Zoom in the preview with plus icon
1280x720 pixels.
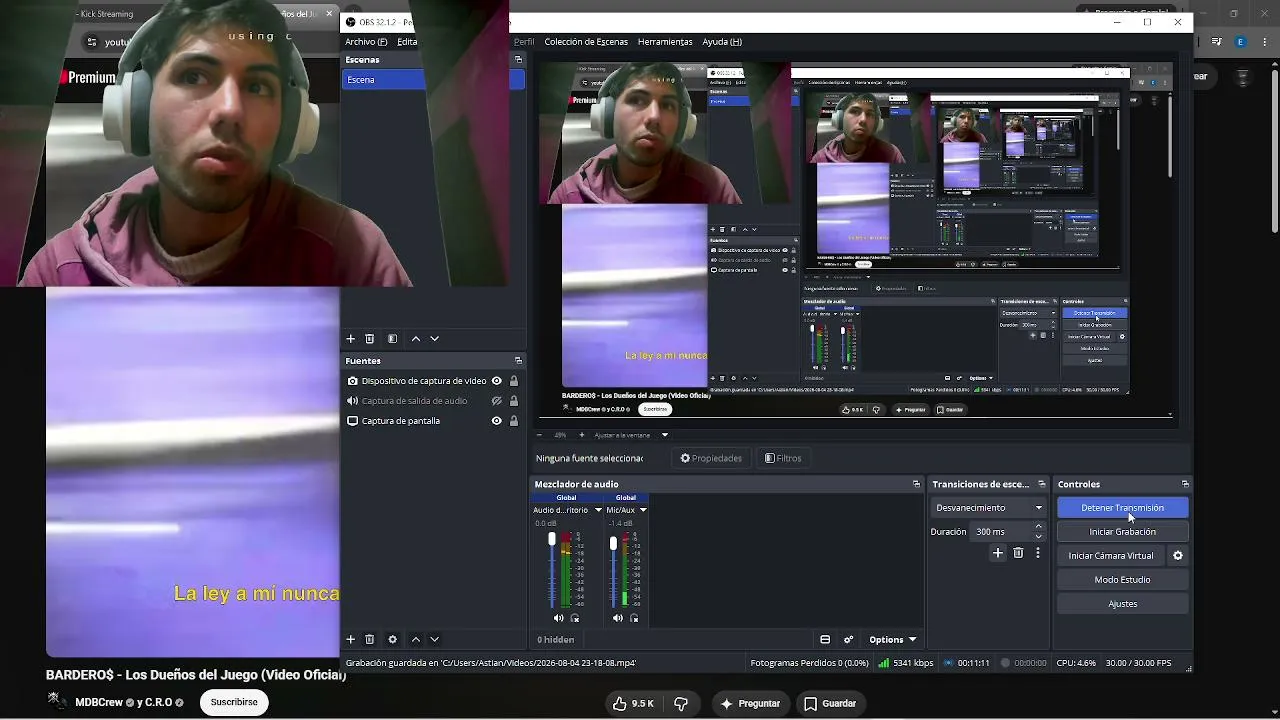point(581,435)
